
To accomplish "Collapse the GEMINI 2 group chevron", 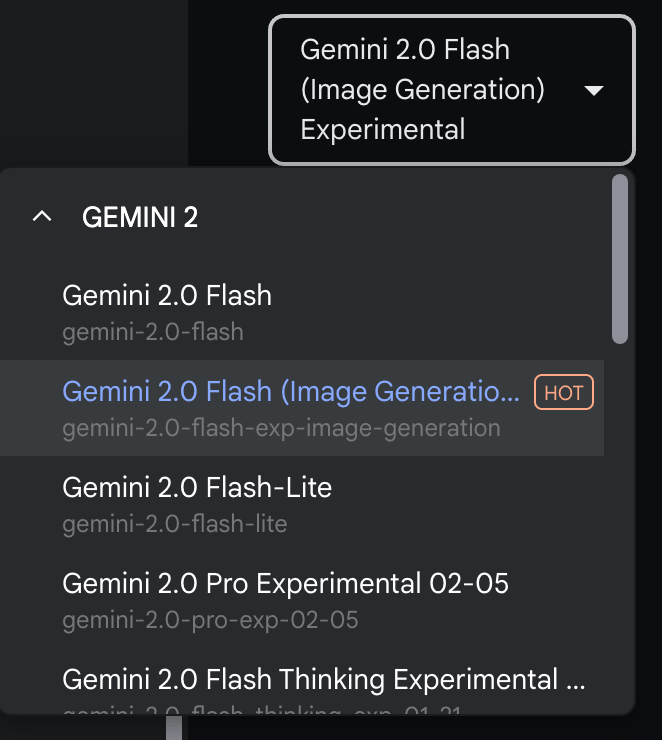I will tap(42, 217).
